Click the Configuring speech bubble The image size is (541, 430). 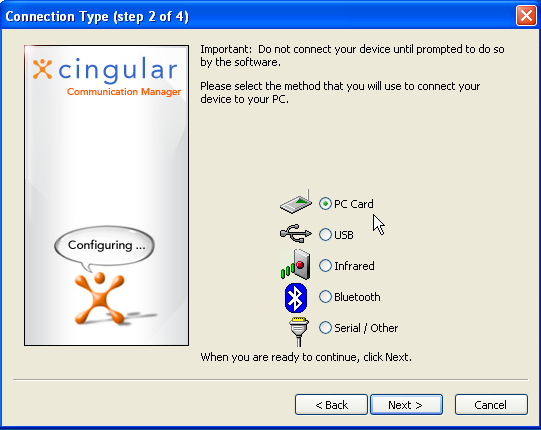pos(105,247)
